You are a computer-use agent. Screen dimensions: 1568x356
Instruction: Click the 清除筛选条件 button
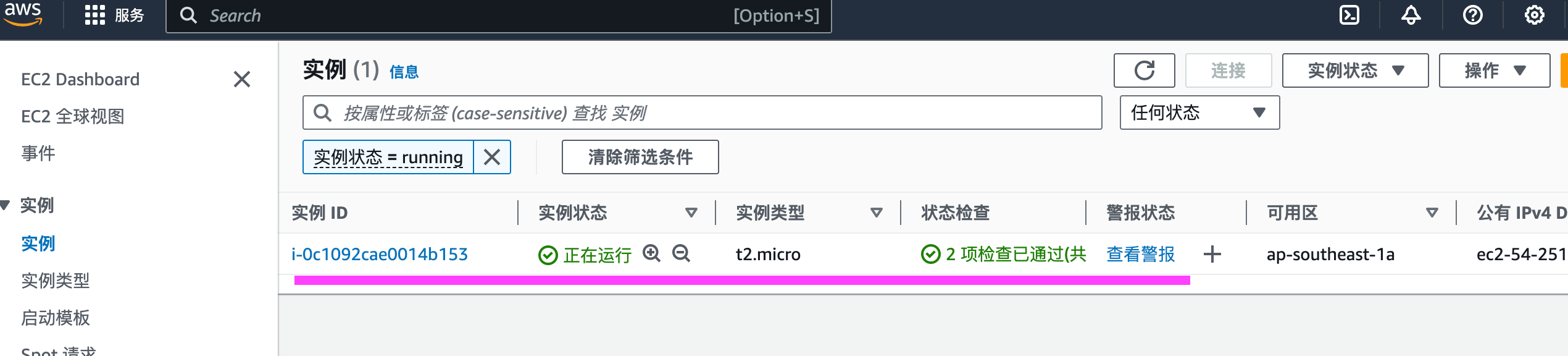(640, 157)
